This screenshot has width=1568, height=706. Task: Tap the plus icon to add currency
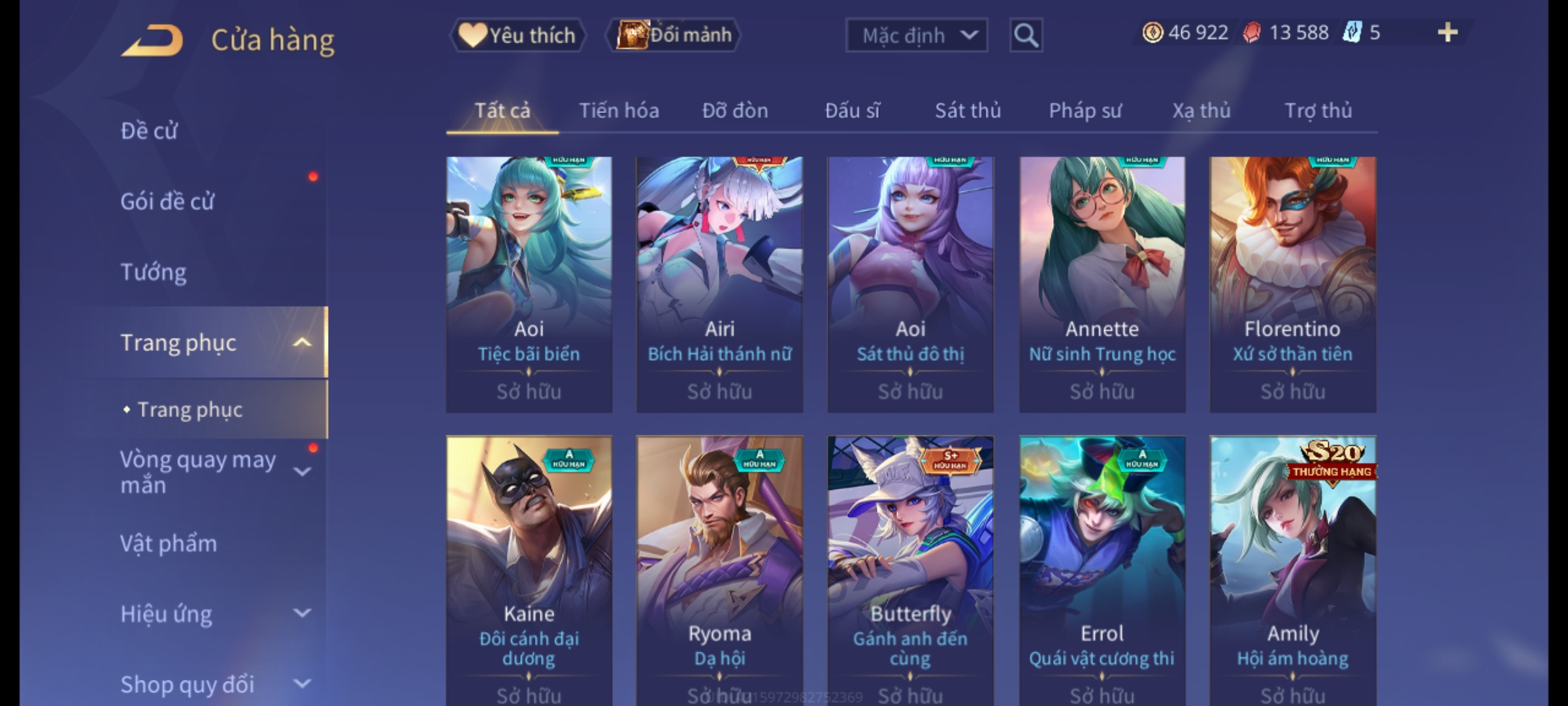(x=1448, y=33)
